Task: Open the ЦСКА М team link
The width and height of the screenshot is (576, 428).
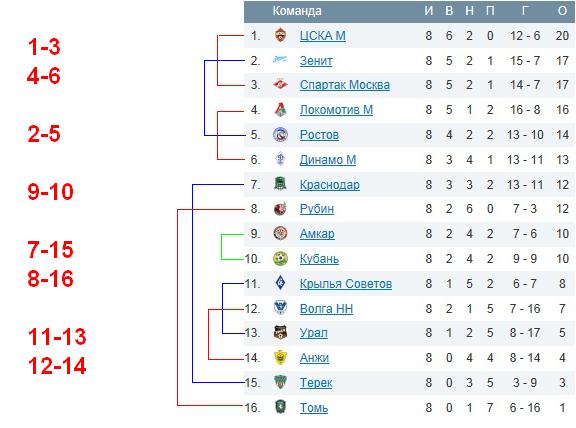Action: click(x=323, y=36)
